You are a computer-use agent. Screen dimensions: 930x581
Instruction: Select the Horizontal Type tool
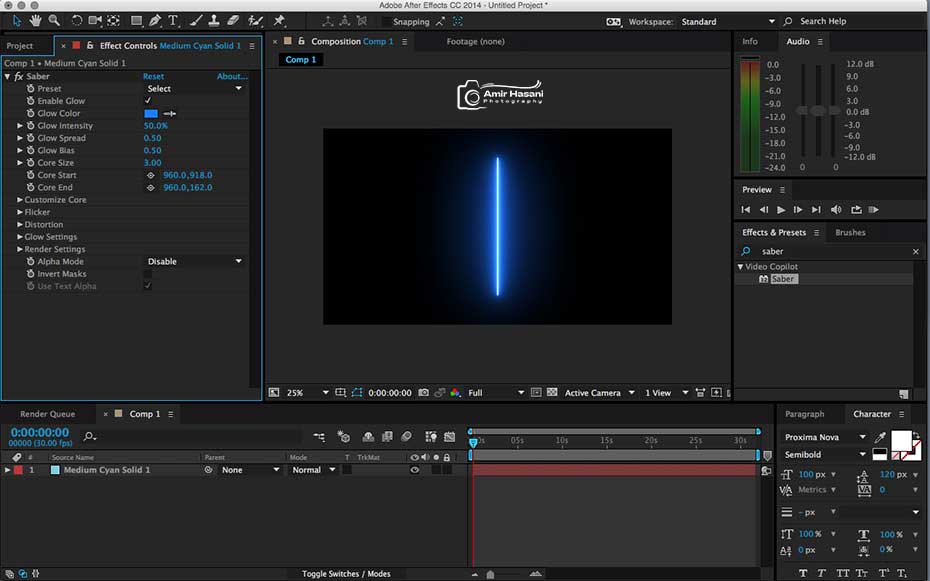point(173,21)
